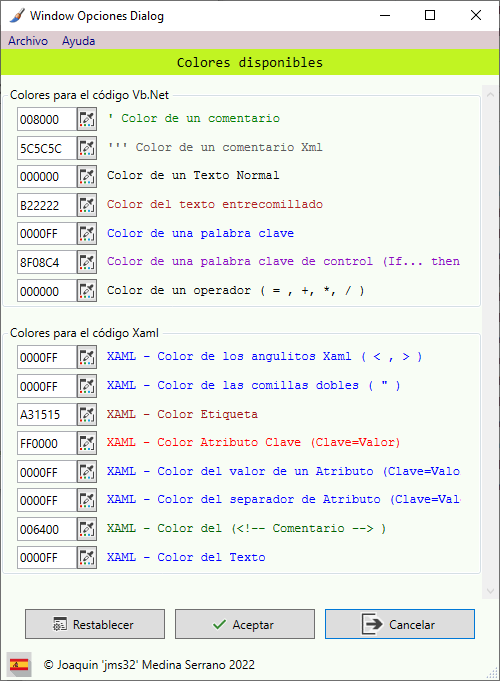Image resolution: width=500 pixels, height=681 pixels.
Task: Click the 008000 comment color text field
Action: (x=47, y=119)
